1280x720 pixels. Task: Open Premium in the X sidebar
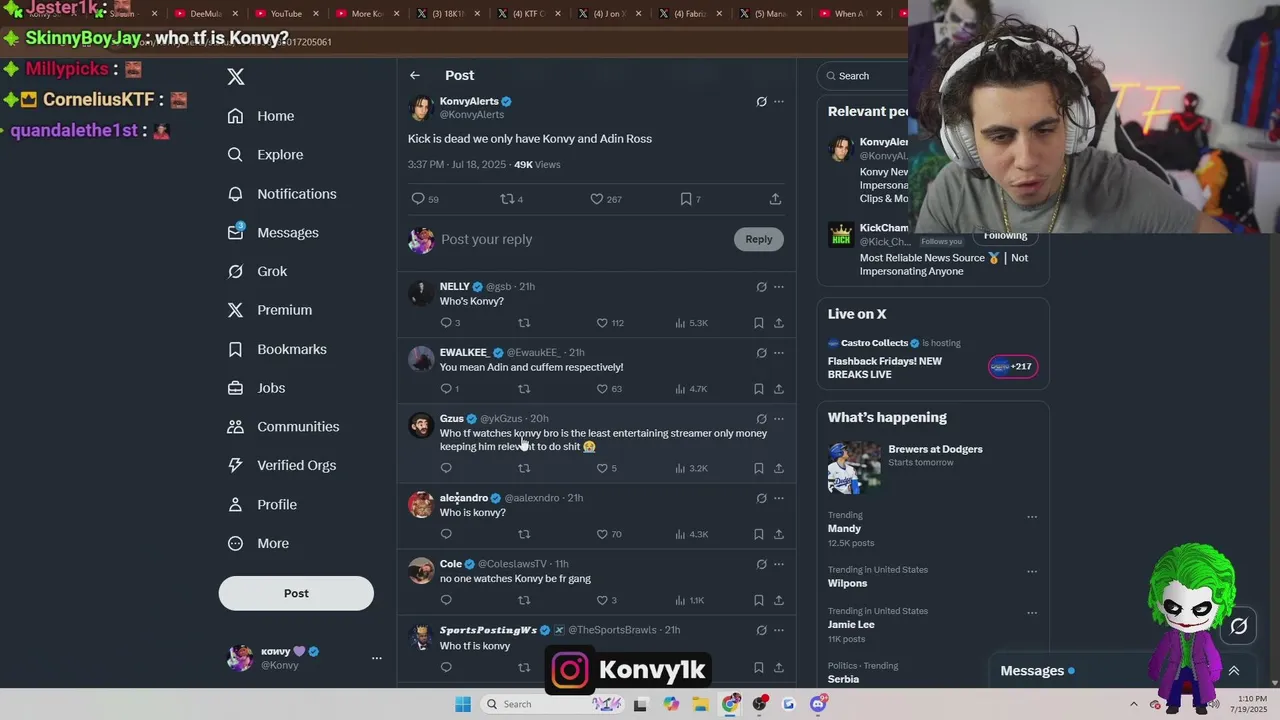(x=270, y=310)
